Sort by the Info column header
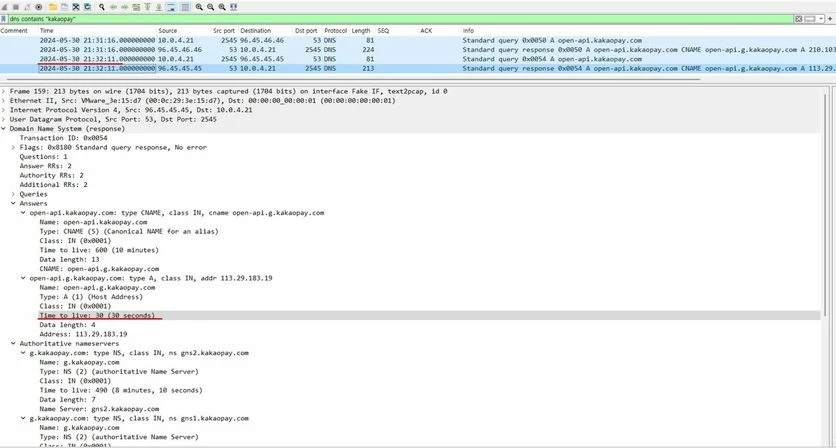Viewport: 836px width, 448px height. 648,31
